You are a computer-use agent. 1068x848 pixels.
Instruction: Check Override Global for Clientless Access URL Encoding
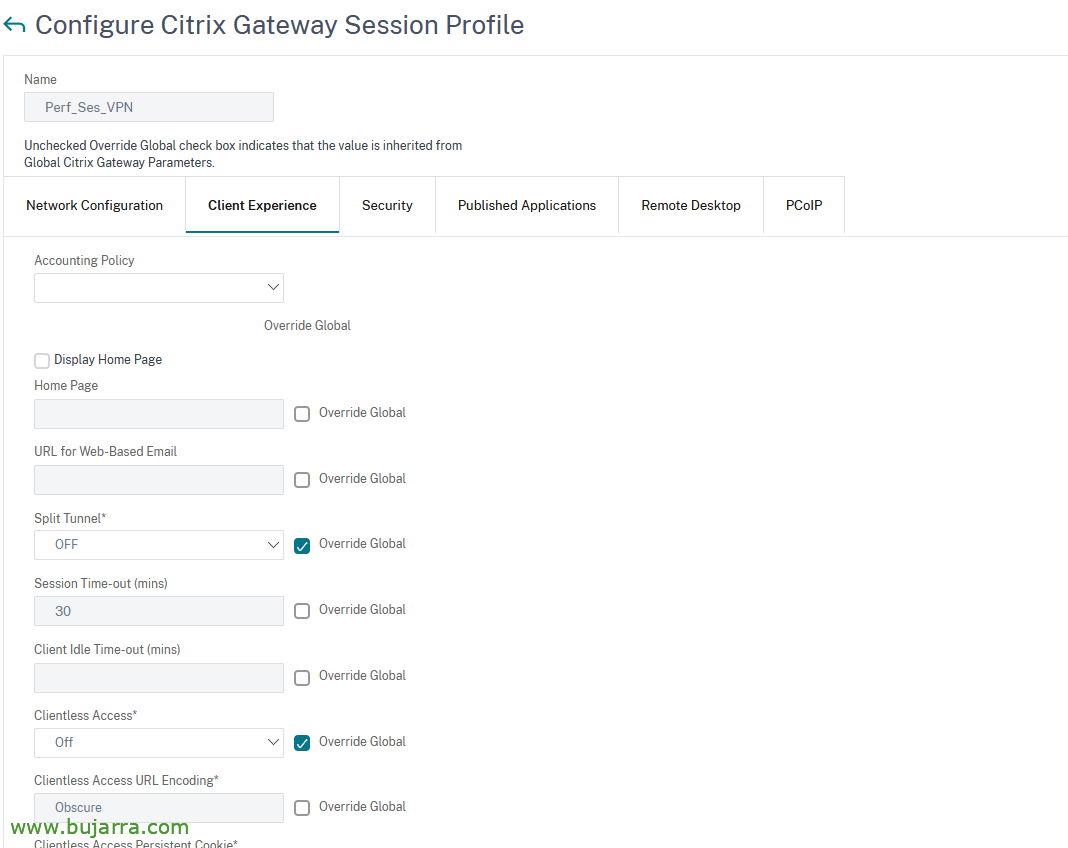302,808
